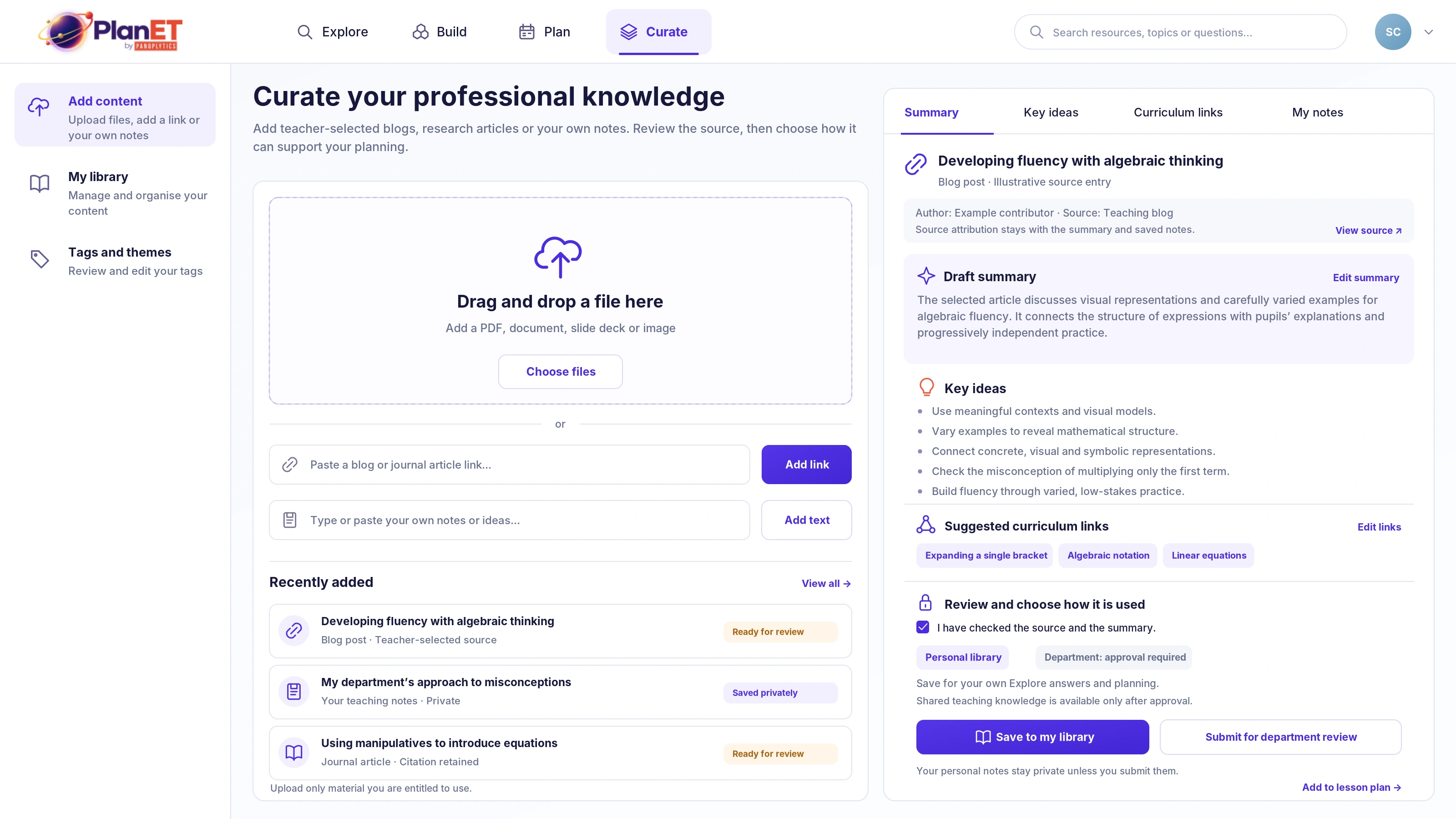Click the padlock icon beside Review and choose
This screenshot has height=819, width=1456.
click(x=925, y=602)
